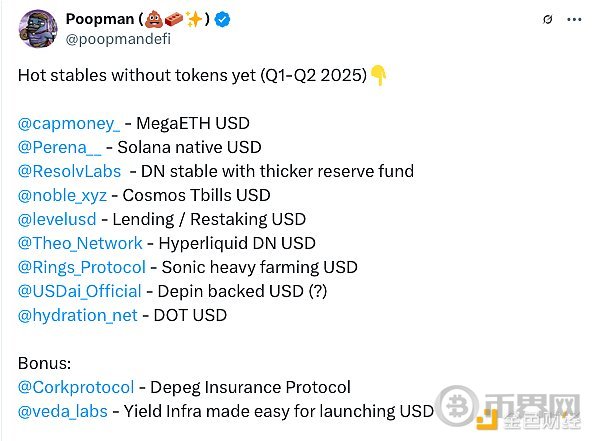Click the pointing-down hand emoji
Screen dimensions: 592x441
tap(378, 75)
